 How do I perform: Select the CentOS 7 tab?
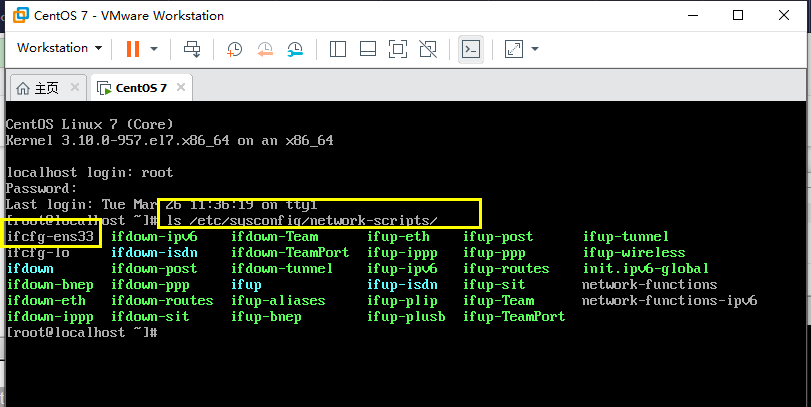(132, 88)
